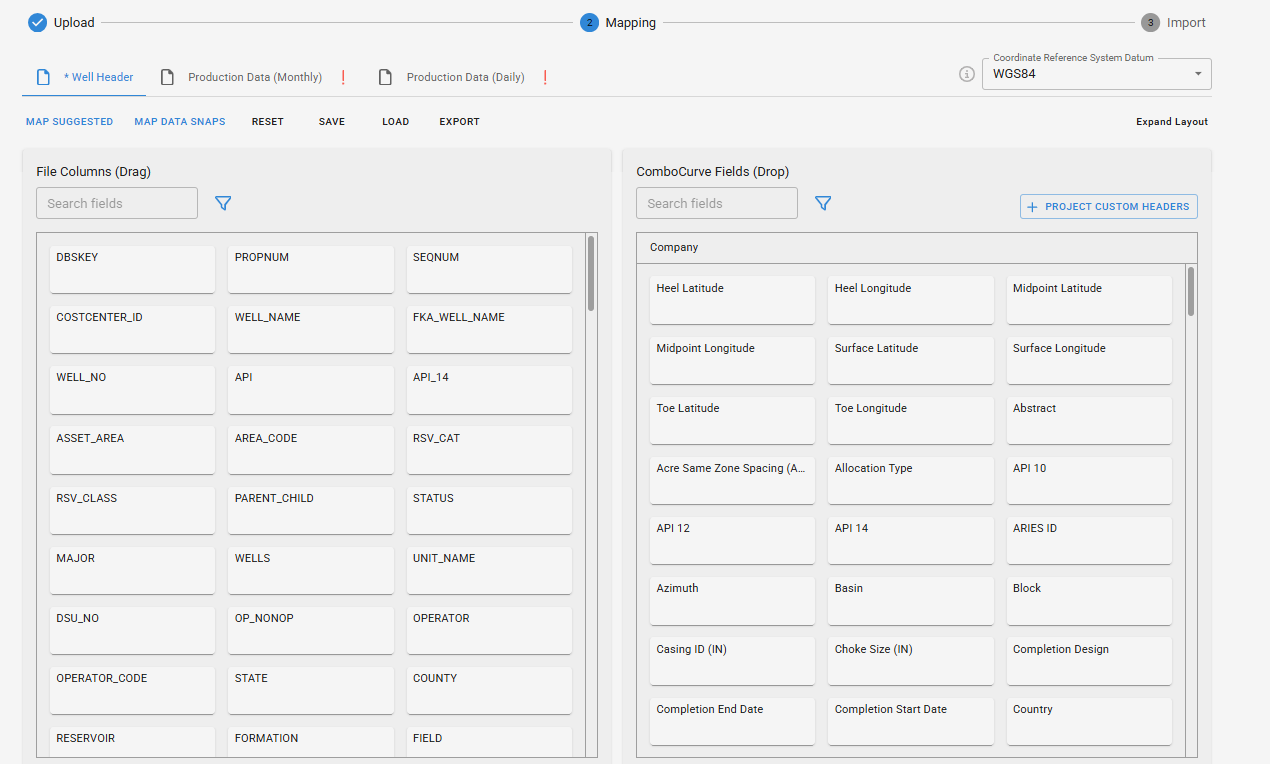Click the warning mark on Production Data (Monthly)

point(343,77)
